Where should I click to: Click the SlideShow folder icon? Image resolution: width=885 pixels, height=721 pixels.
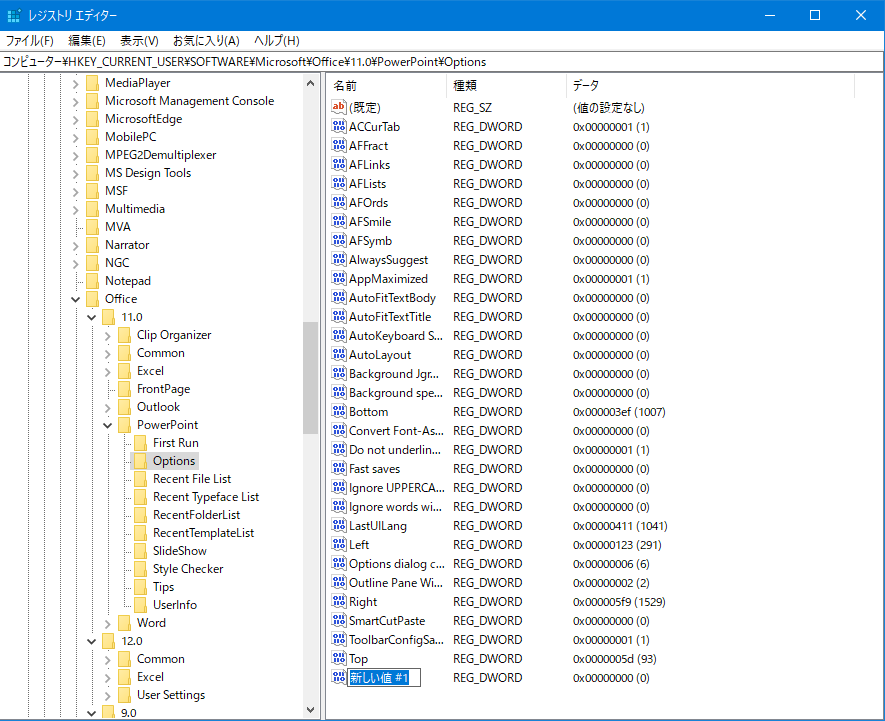coord(141,550)
